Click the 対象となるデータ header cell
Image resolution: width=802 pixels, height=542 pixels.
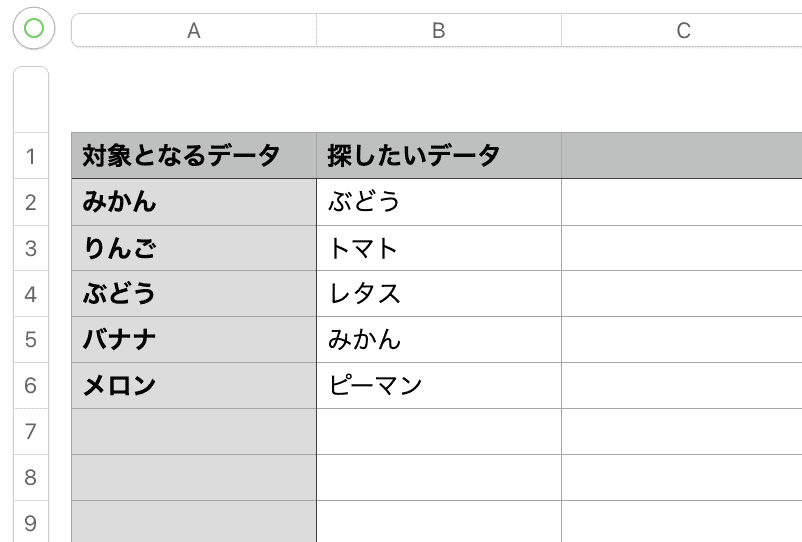tap(194, 156)
